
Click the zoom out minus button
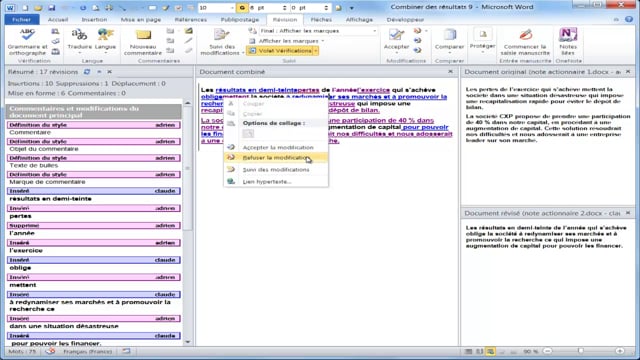(547, 351)
